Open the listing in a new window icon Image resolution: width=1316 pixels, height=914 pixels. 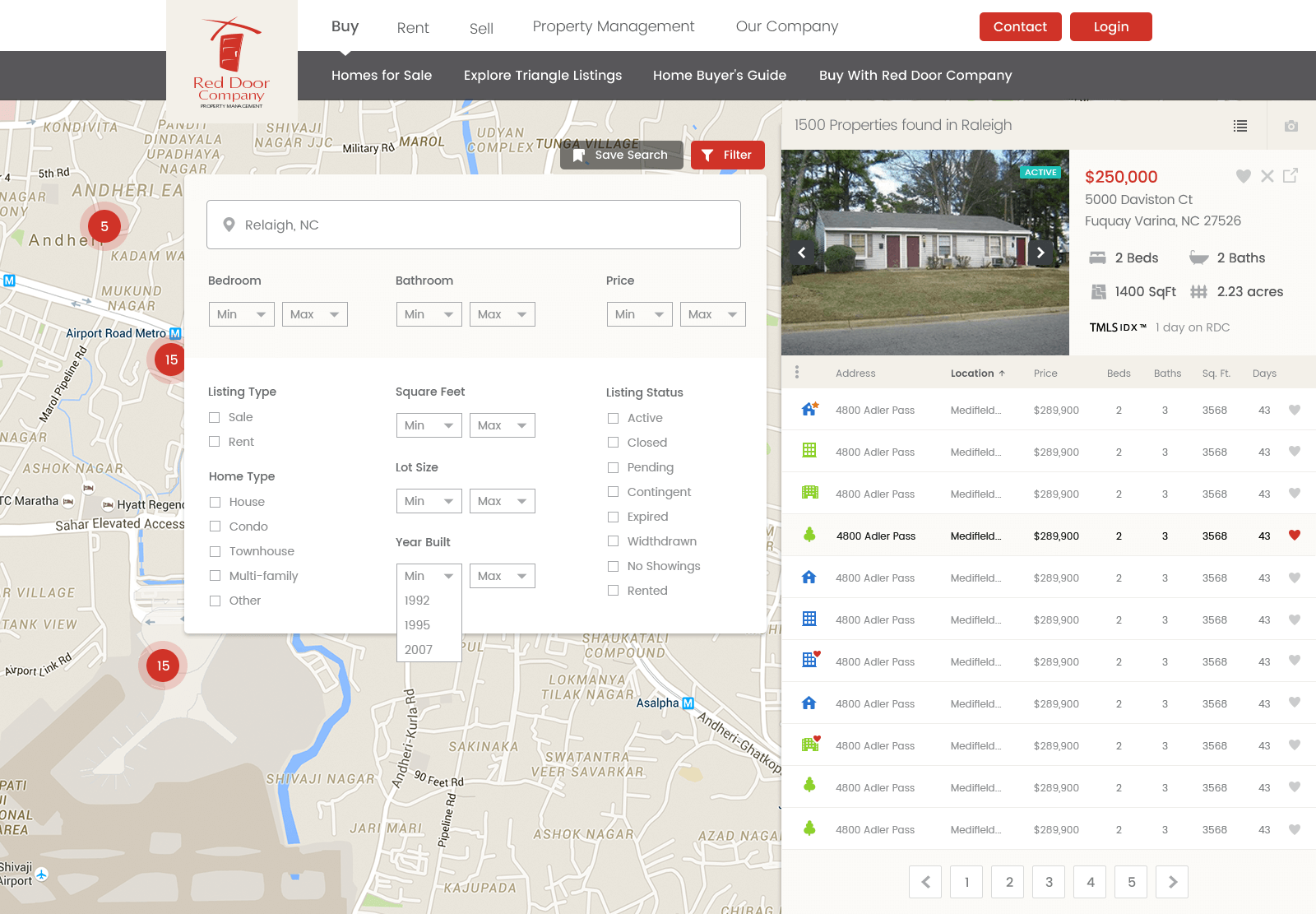pos(1291,176)
